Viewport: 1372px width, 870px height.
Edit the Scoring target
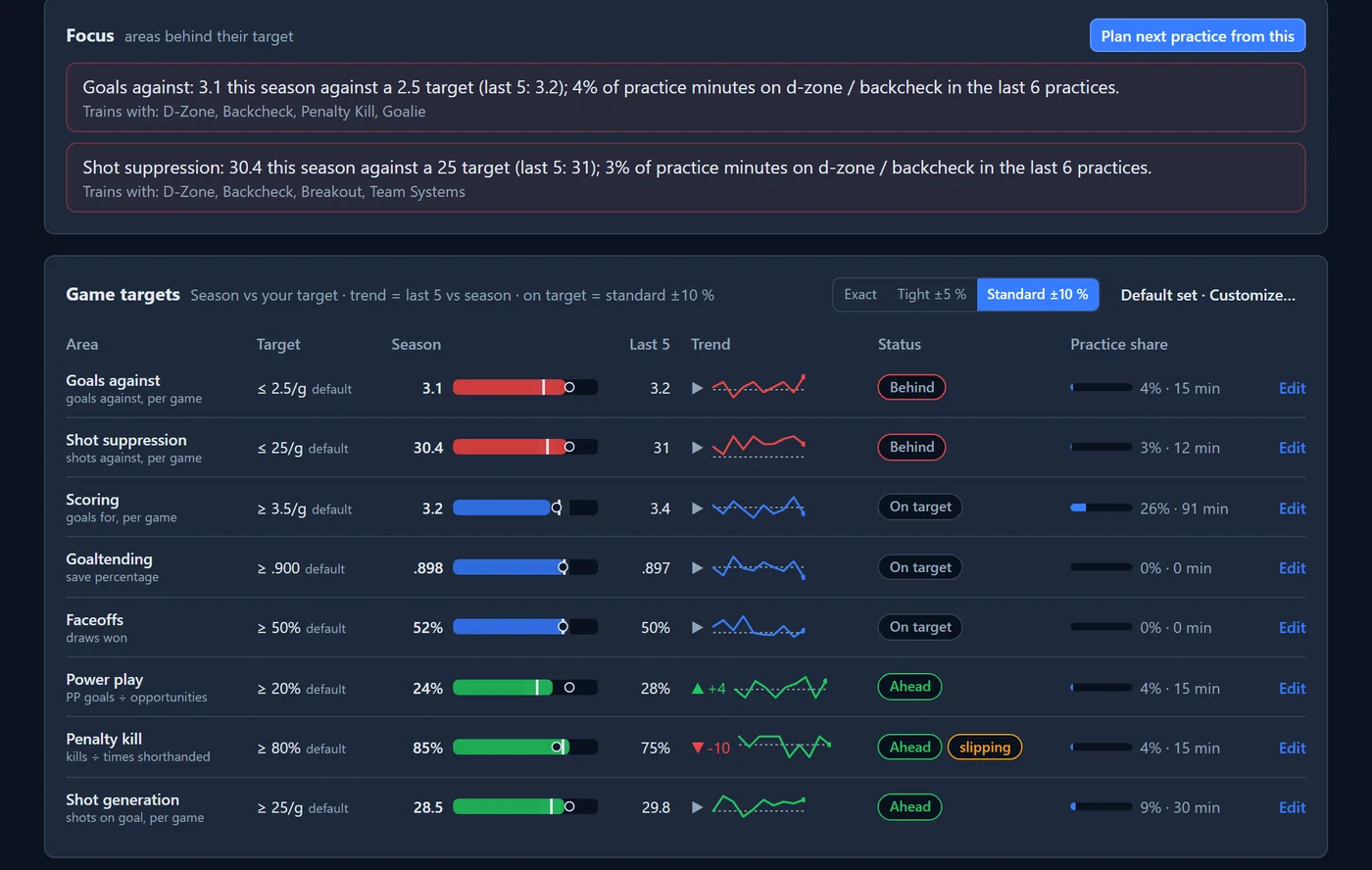[1292, 508]
